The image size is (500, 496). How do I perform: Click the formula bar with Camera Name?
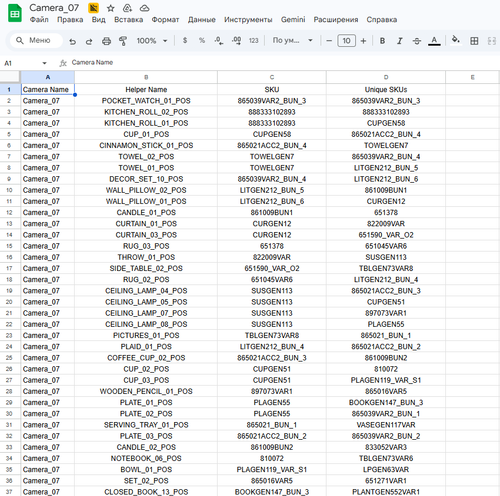point(283,62)
